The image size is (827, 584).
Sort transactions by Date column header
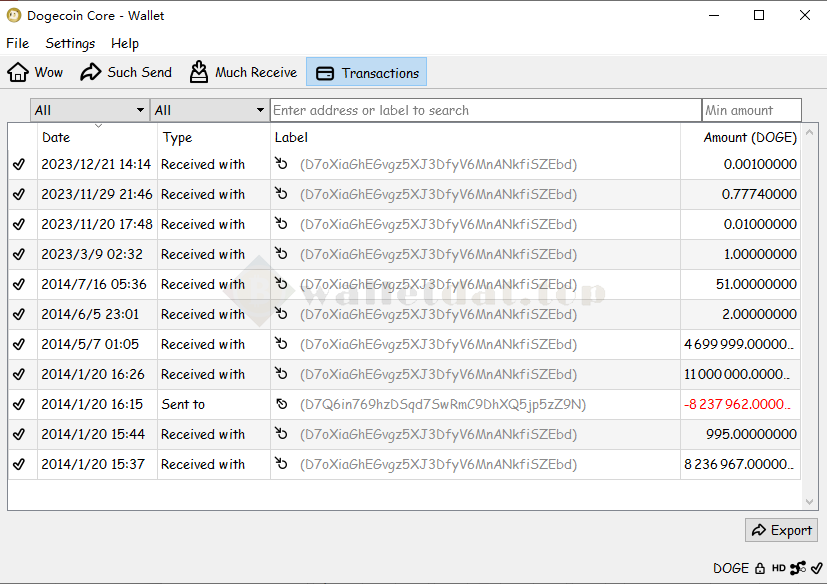point(97,137)
